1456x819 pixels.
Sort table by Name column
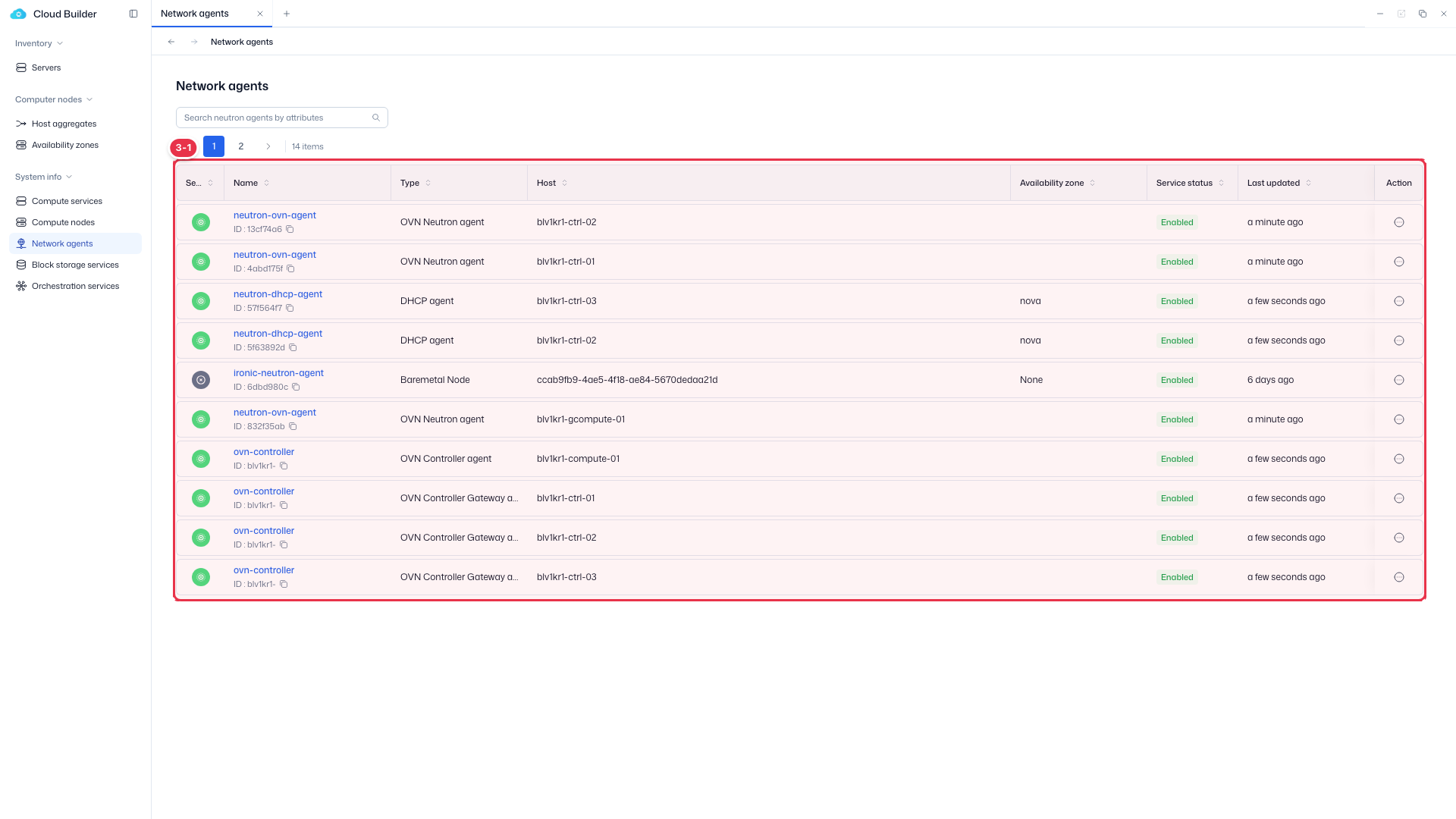pos(266,183)
